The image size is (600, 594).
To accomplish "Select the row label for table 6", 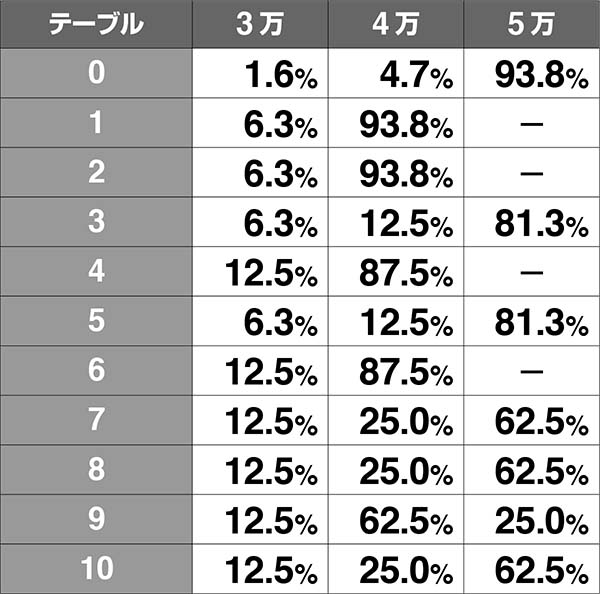I will tap(96, 369).
